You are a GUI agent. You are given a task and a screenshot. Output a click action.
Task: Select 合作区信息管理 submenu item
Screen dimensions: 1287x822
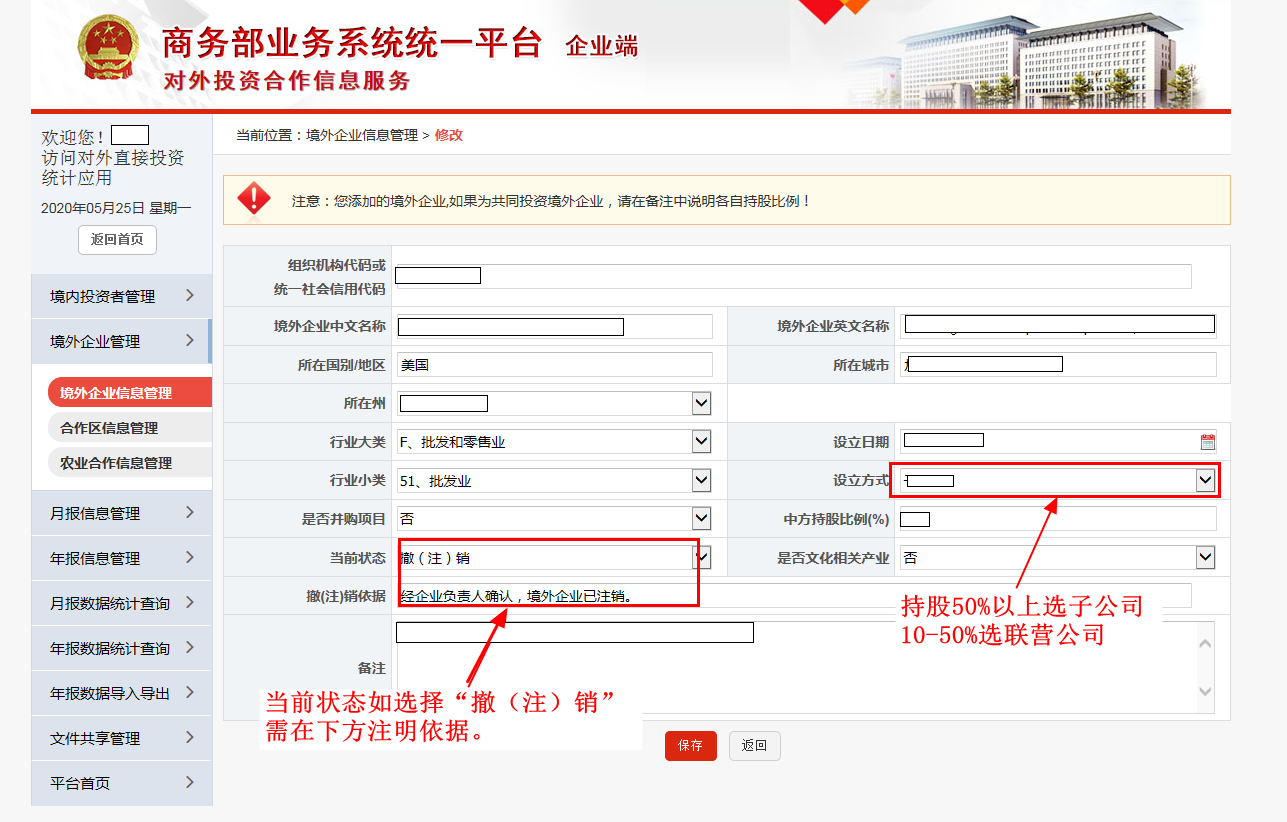point(109,428)
